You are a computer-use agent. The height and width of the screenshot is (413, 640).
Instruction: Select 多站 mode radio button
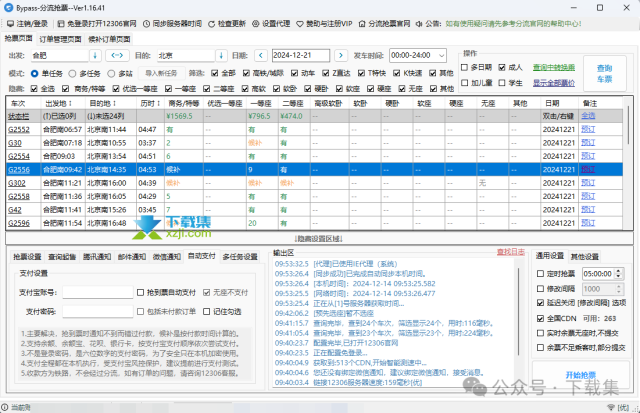(x=111, y=73)
